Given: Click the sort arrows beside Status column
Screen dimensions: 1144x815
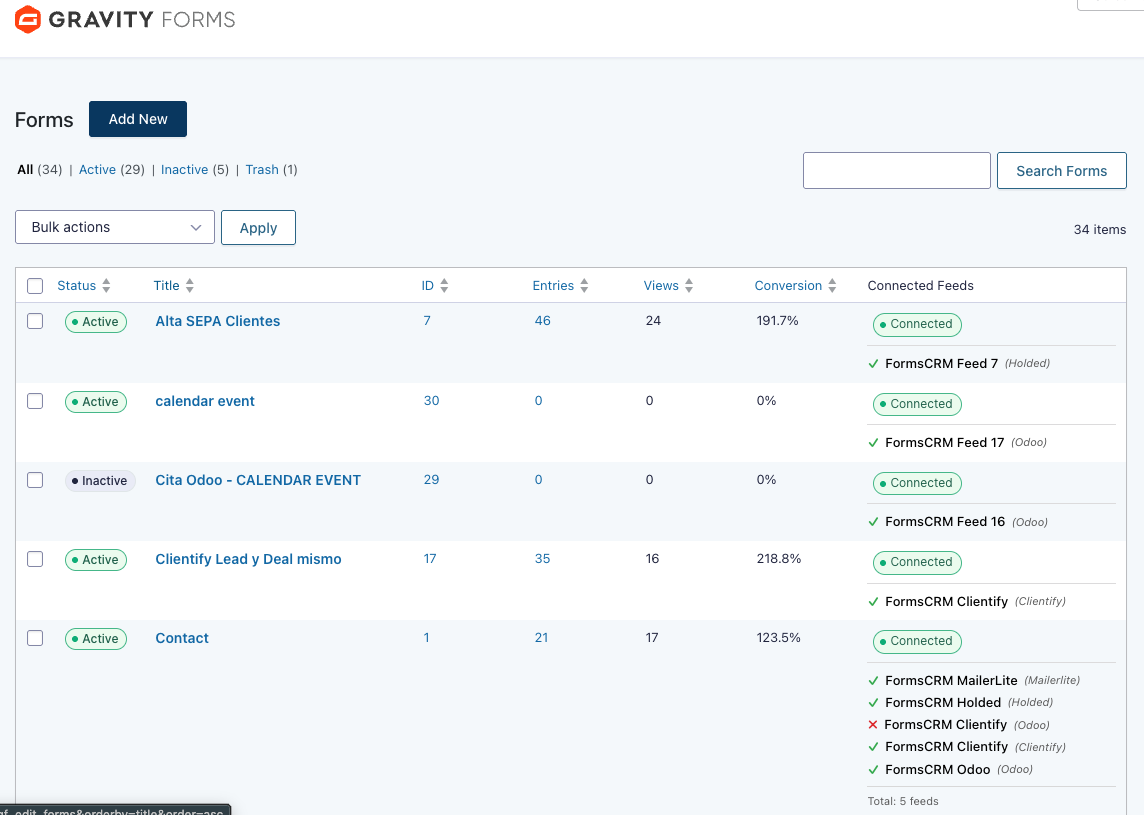Looking at the screenshot, I should pos(106,286).
